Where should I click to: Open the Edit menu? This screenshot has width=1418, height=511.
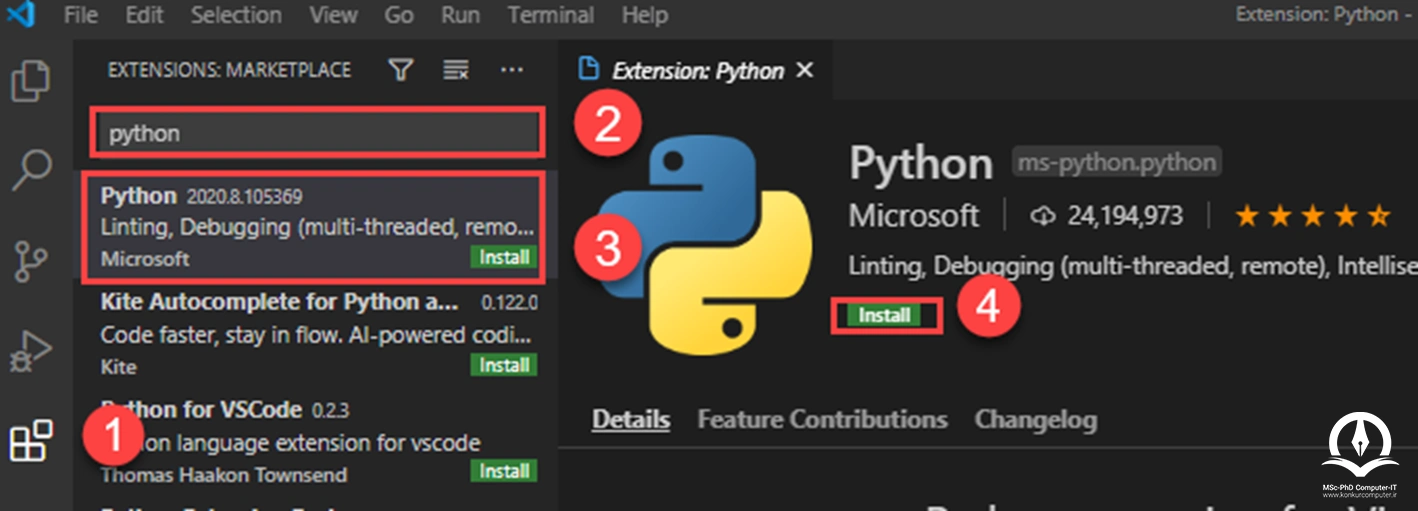(x=144, y=16)
